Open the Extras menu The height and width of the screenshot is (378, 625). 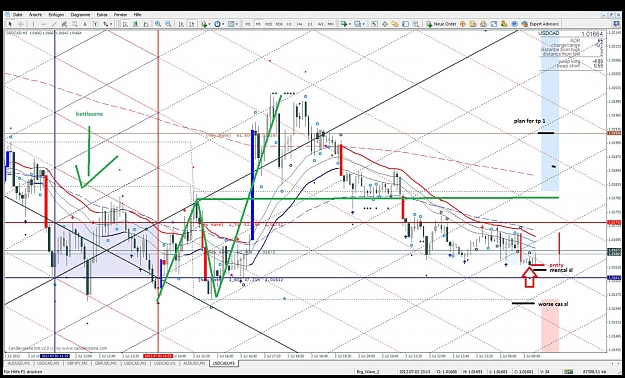pyautogui.click(x=102, y=15)
